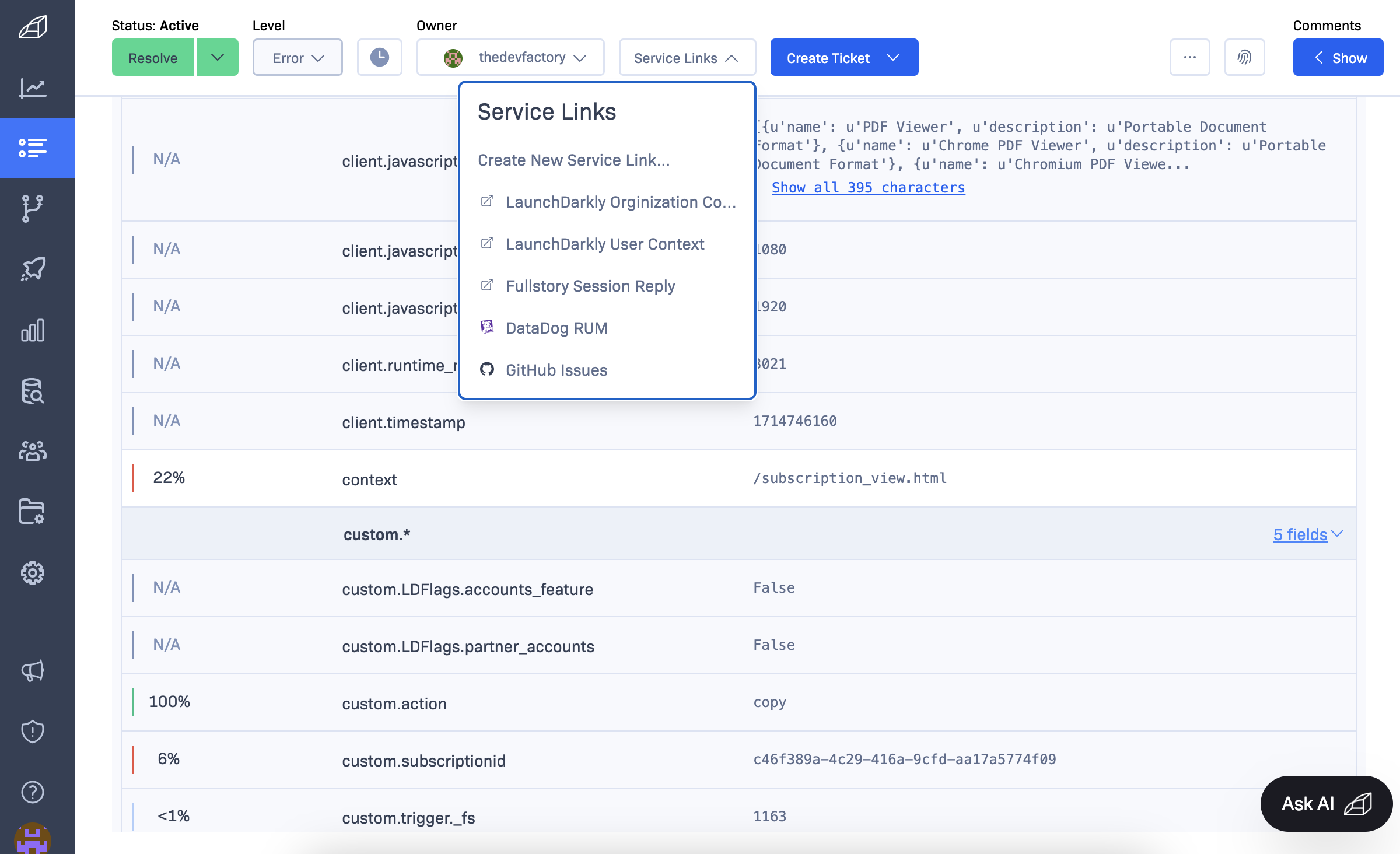
Task: Open Fullstory Session Reply link
Action: (590, 286)
